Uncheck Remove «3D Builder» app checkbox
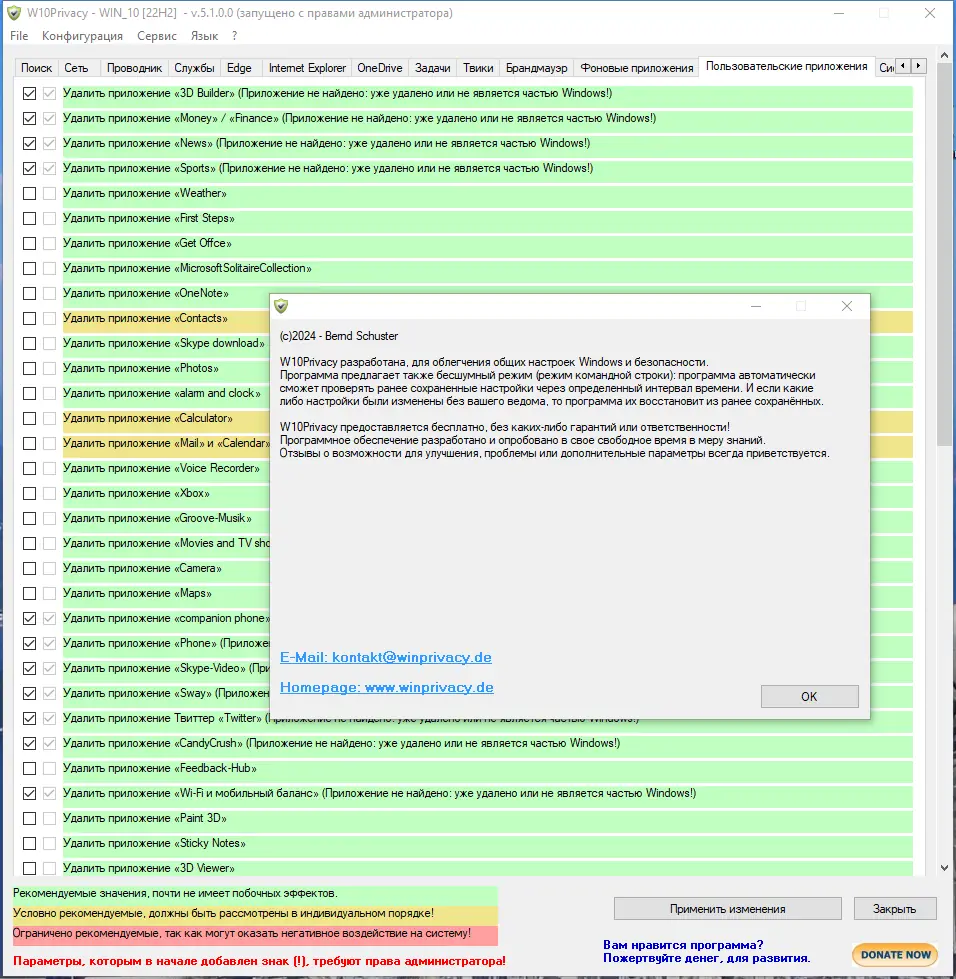 (x=29, y=94)
